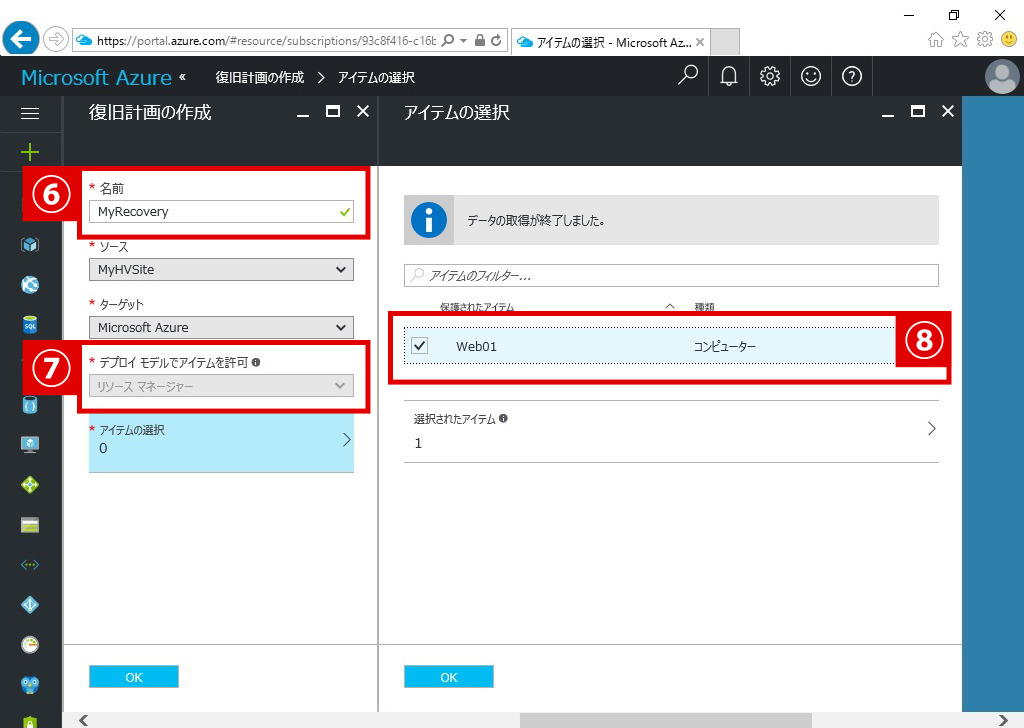Click OK in the 復旧計画の作成 blade

point(134,677)
